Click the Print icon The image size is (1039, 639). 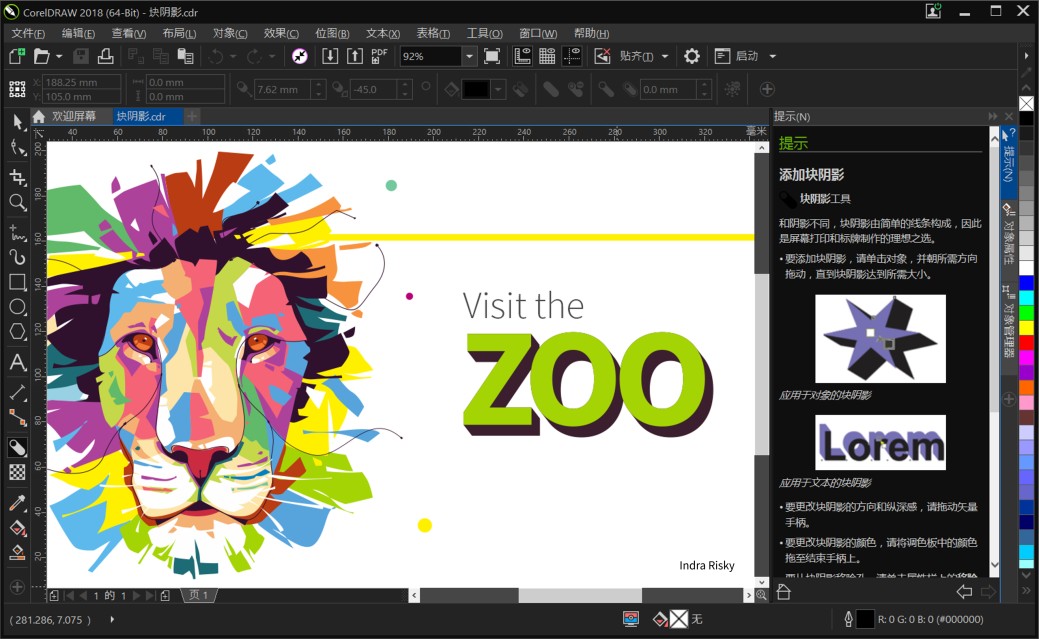tap(105, 56)
